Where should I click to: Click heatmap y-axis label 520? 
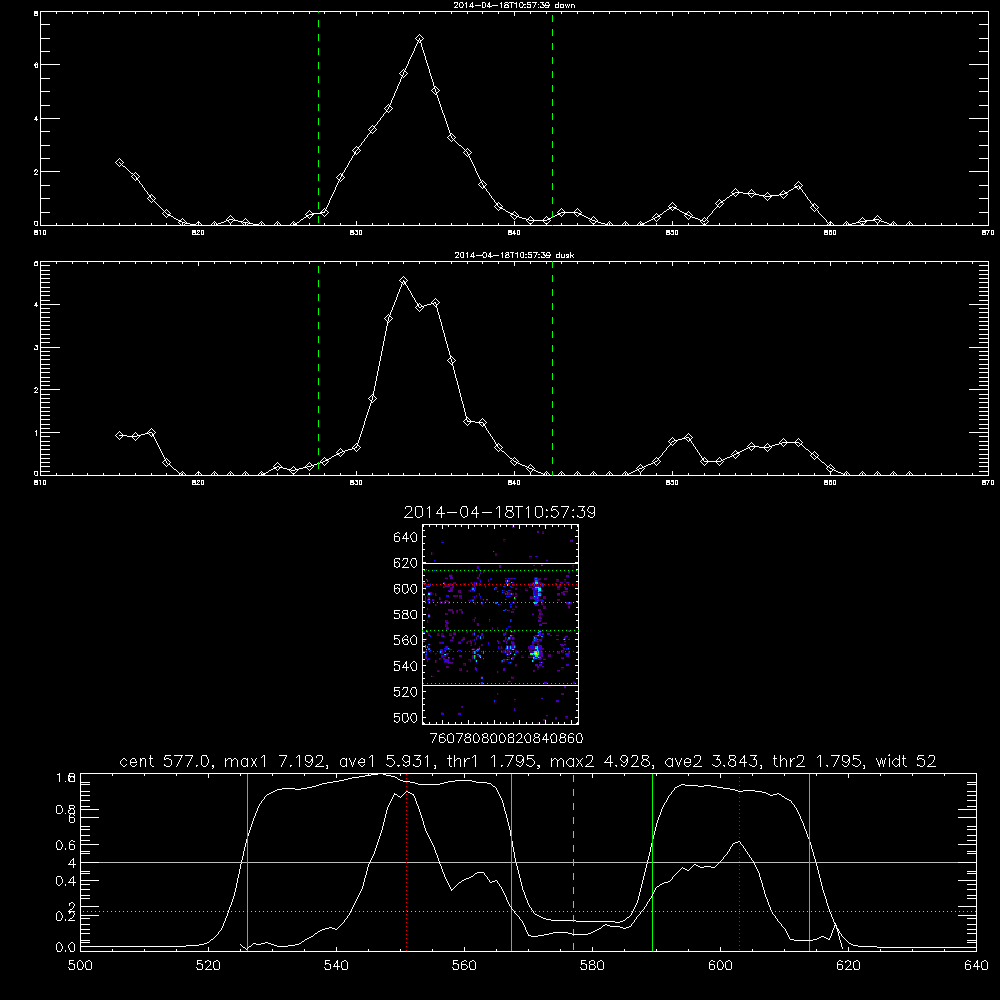(406, 692)
